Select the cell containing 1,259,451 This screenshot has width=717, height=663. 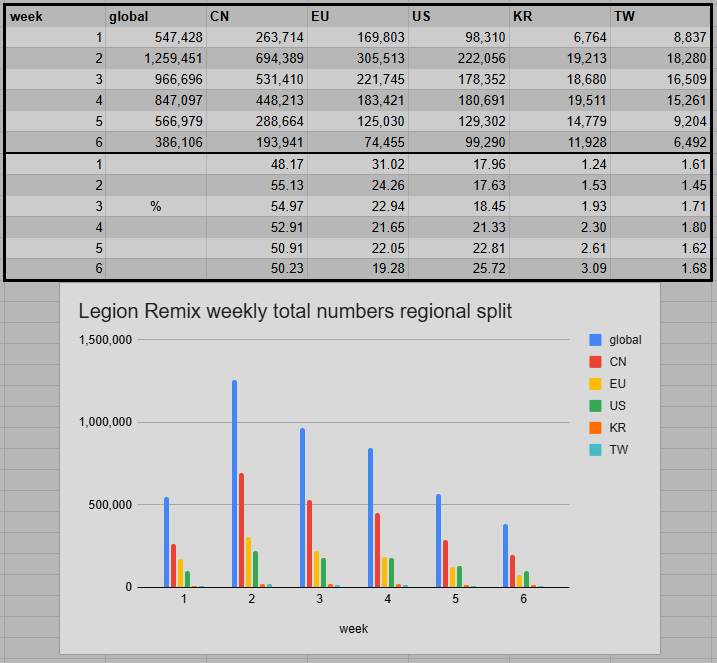(156, 58)
